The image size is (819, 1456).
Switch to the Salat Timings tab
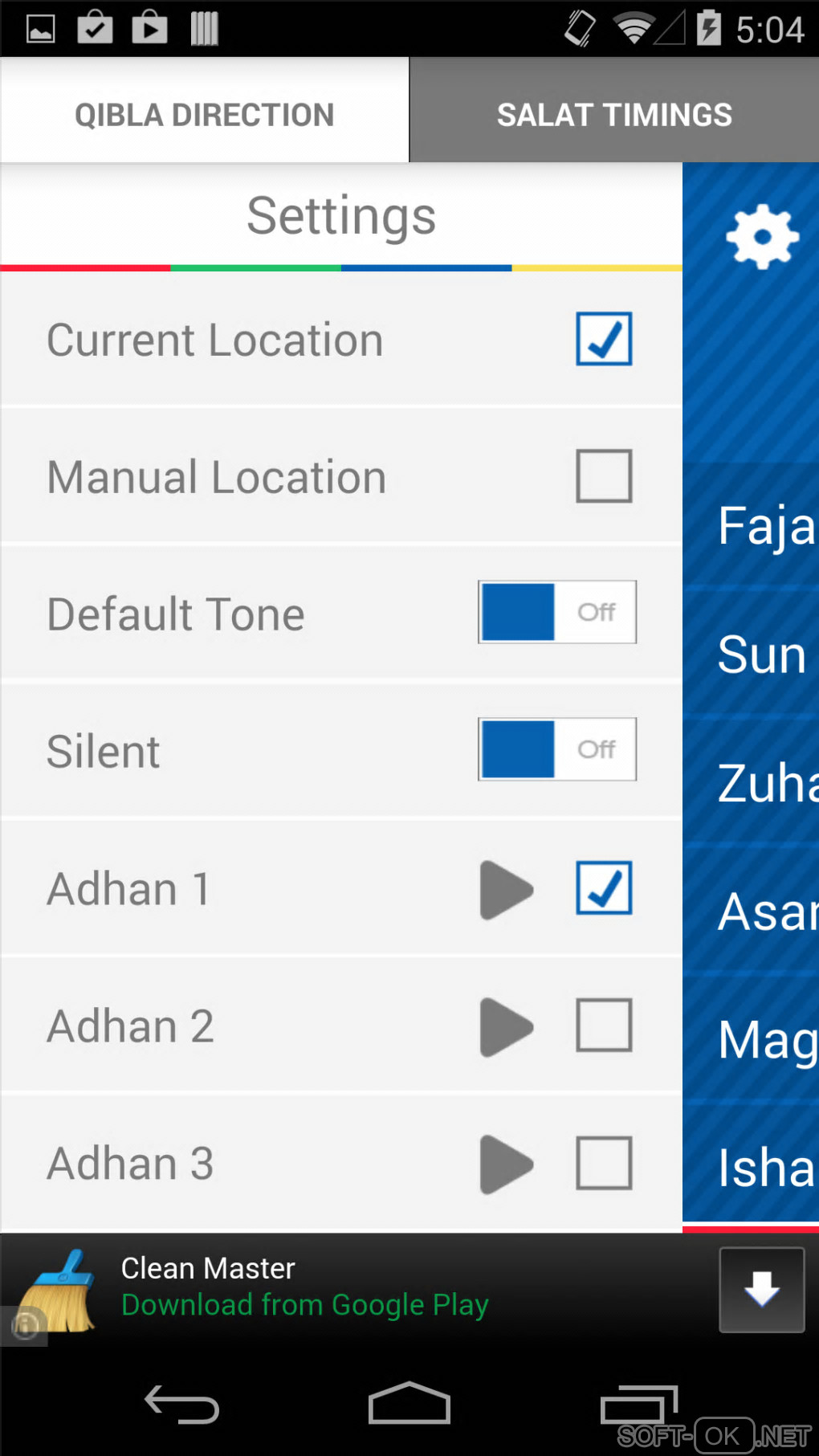coord(614,115)
